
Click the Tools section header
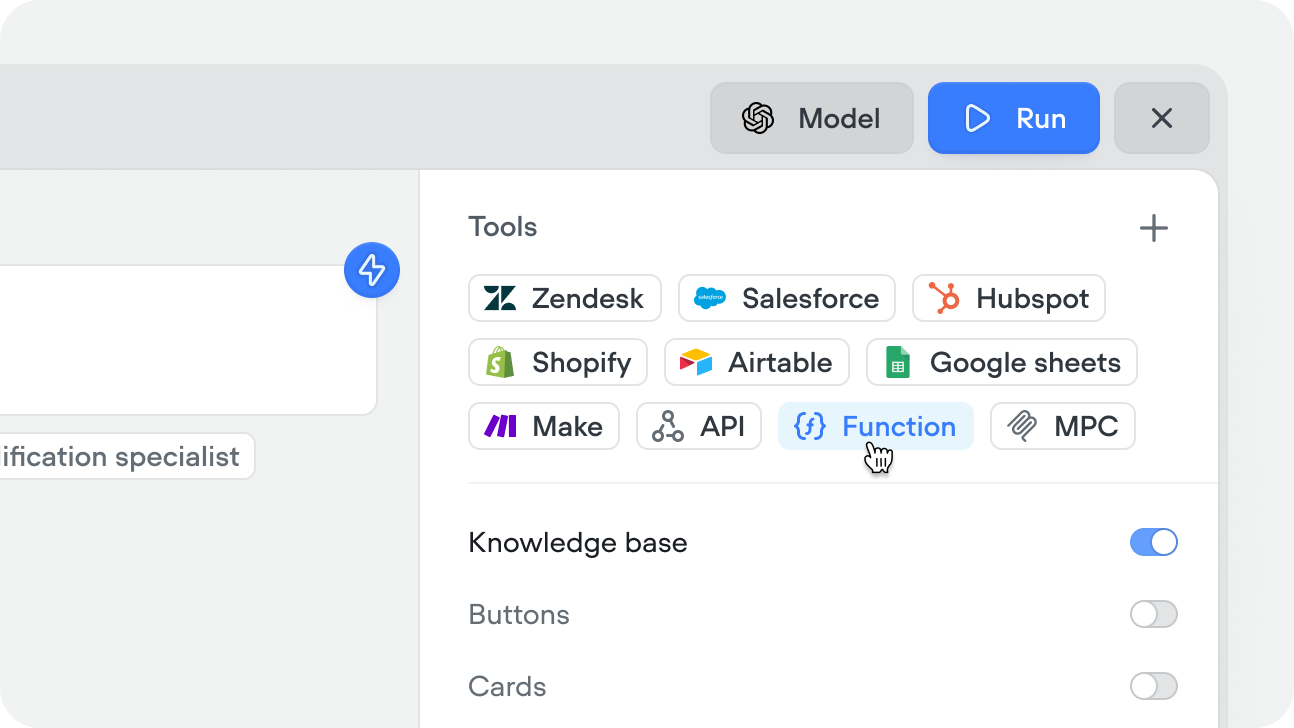502,227
